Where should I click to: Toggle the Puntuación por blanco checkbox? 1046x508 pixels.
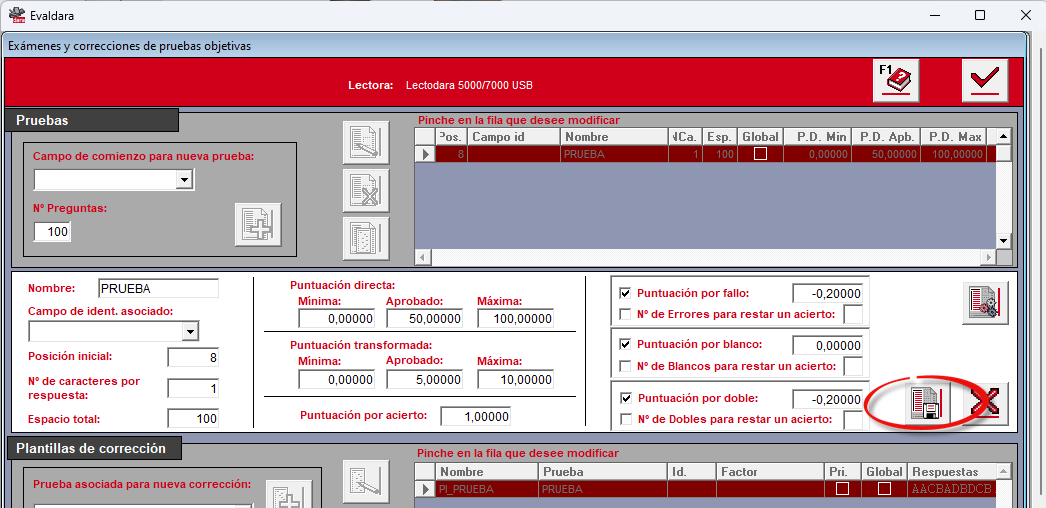point(625,345)
